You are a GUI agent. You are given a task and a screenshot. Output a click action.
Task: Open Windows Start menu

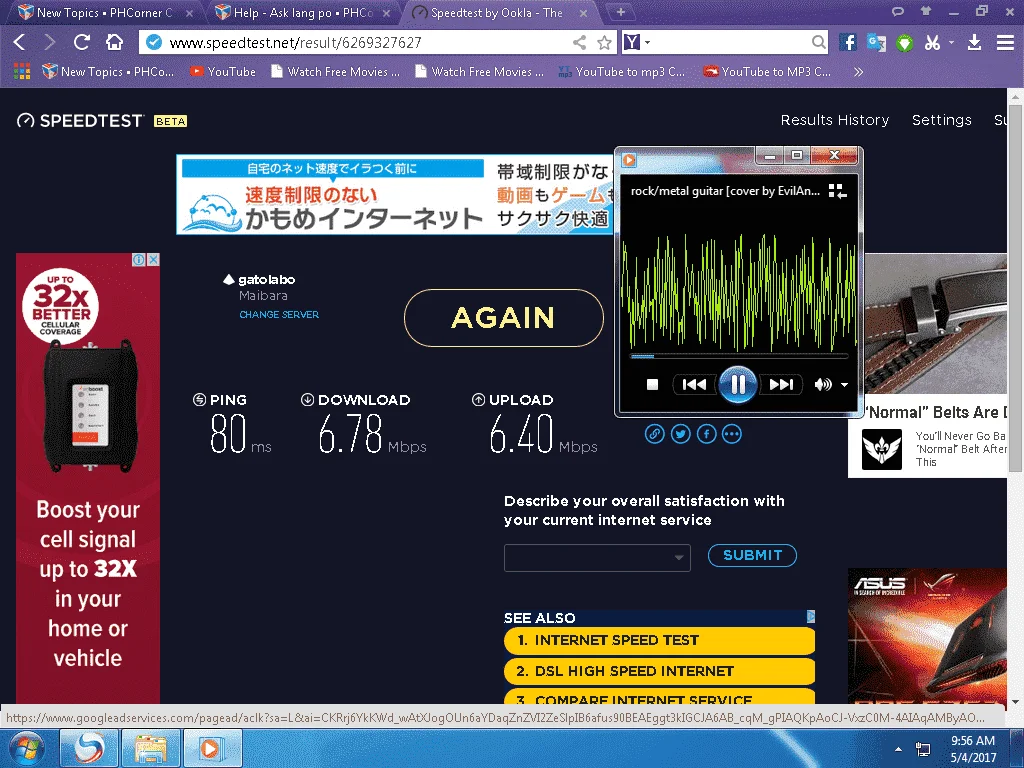coord(26,748)
